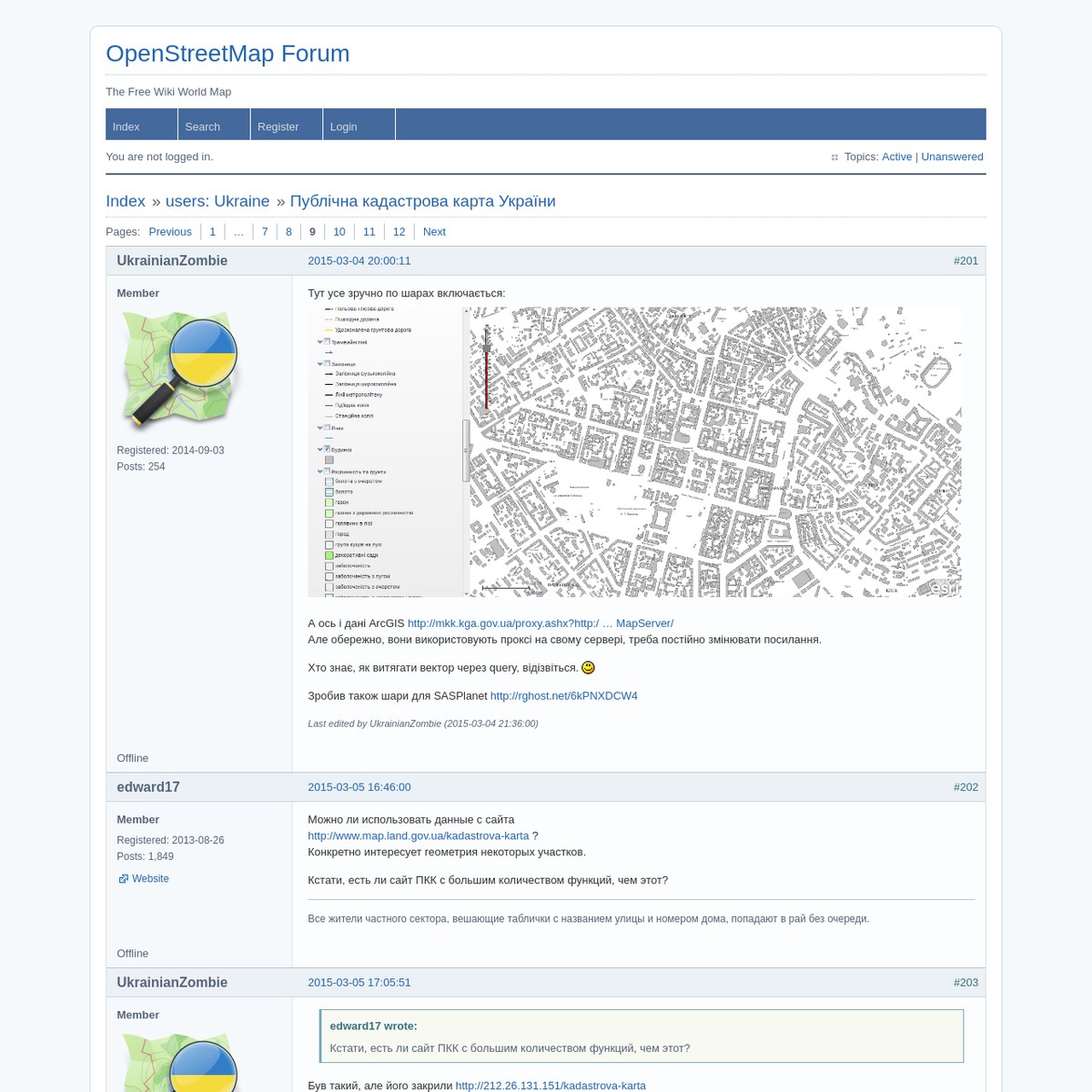Visit edward17's Website link
The height and width of the screenshot is (1092, 1092).
(x=150, y=879)
